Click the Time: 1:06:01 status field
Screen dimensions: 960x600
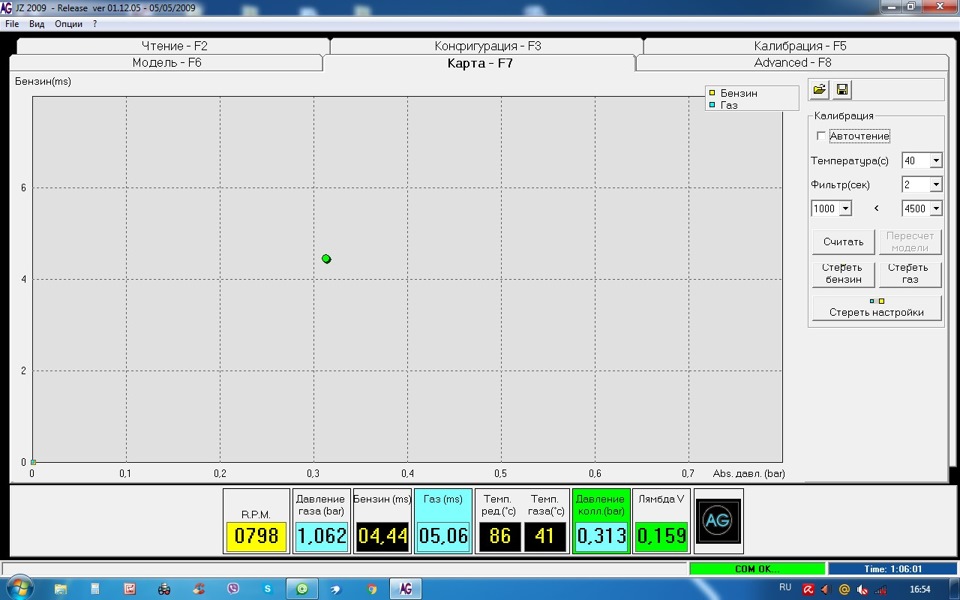pos(893,569)
